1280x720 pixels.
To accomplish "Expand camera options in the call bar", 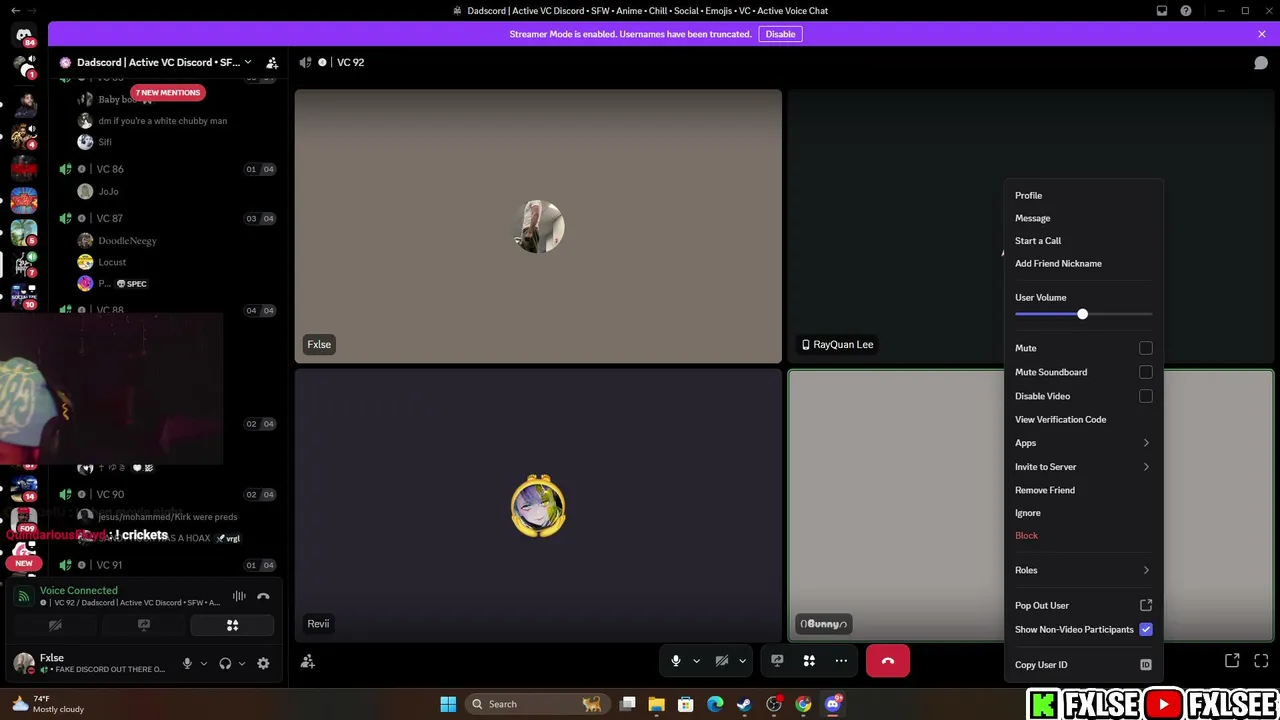I will [742, 661].
